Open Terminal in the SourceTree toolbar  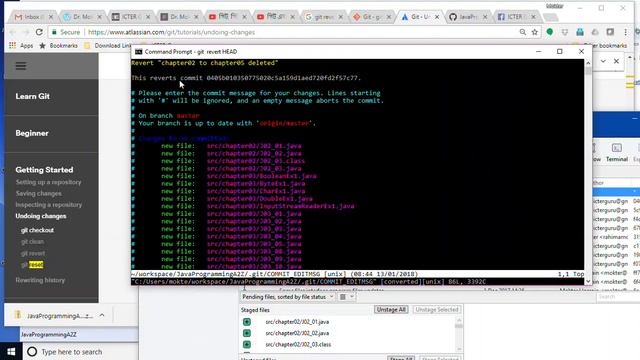[617, 152]
